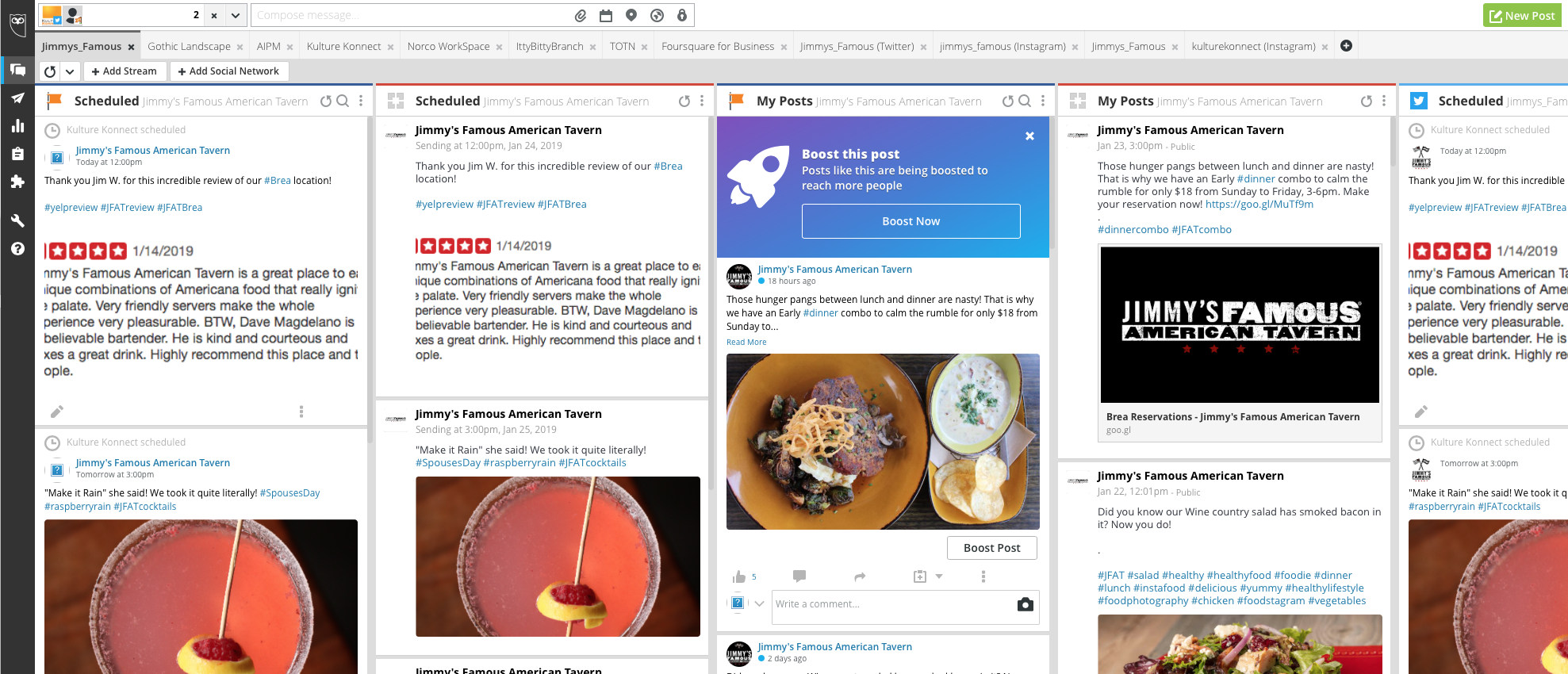Clear selected profiles with the x button

214,15
